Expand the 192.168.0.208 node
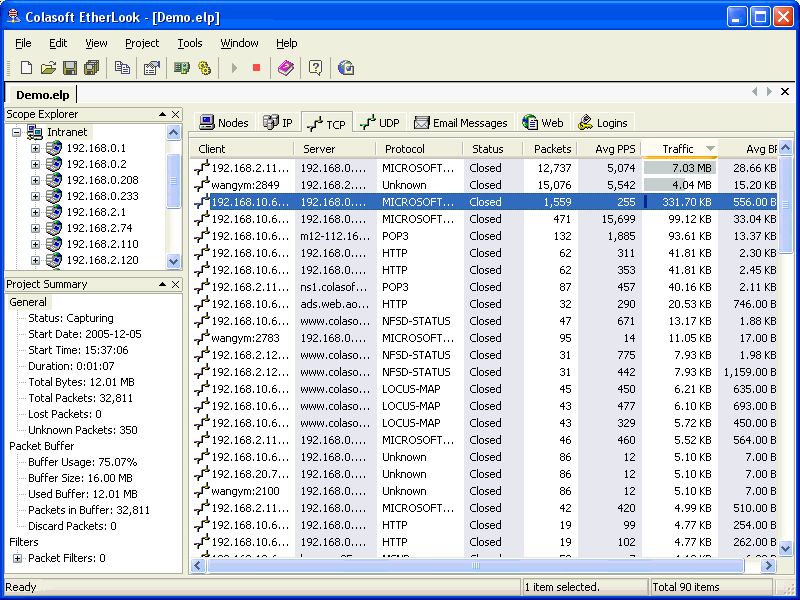The width and height of the screenshot is (800, 600). click(35, 180)
